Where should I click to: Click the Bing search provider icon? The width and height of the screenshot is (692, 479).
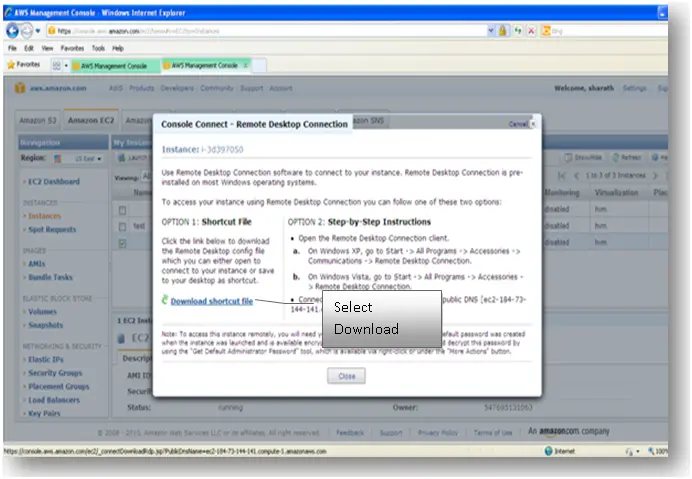tap(546, 30)
